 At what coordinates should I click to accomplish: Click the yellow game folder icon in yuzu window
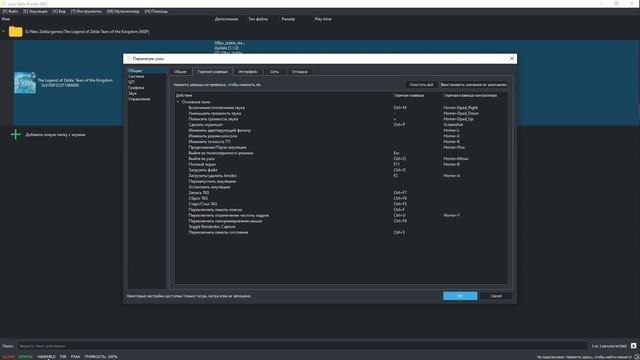pyautogui.click(x=16, y=31)
